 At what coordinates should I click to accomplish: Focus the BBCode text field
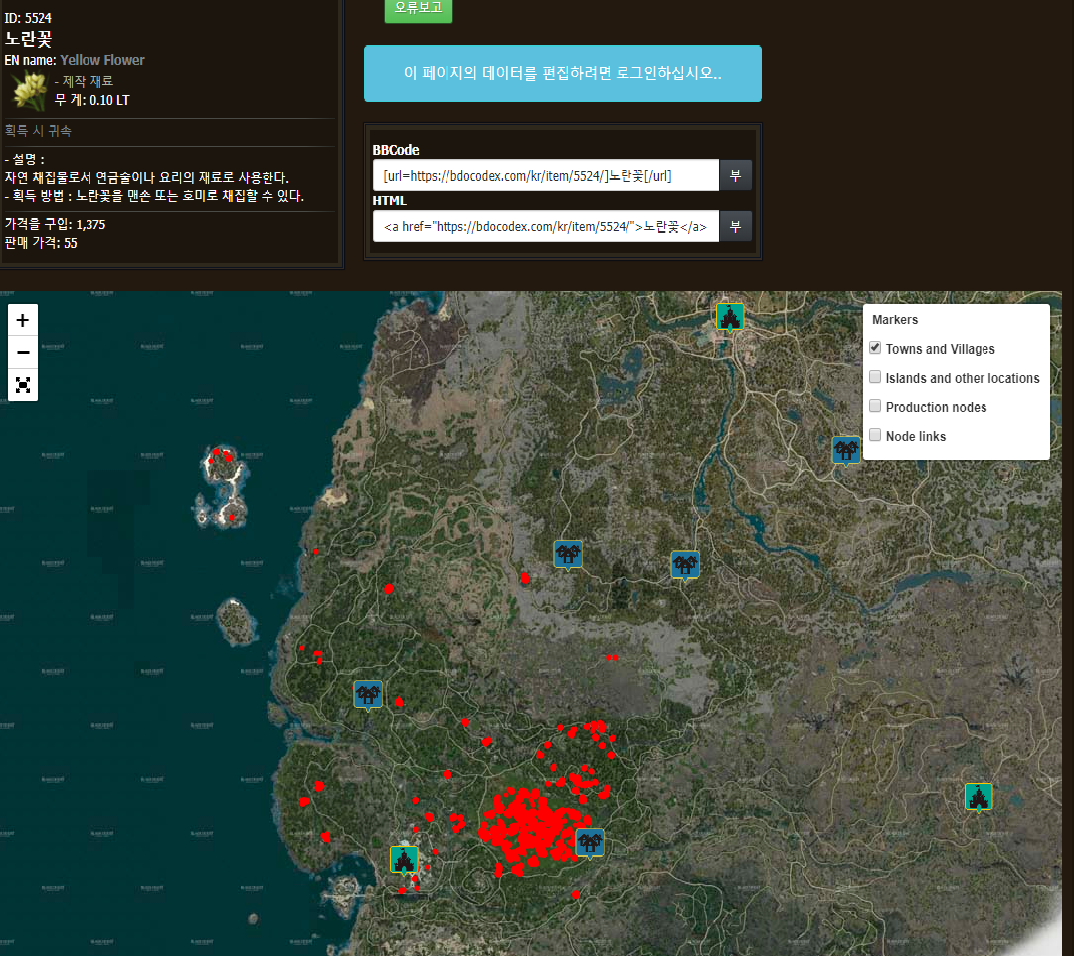546,175
